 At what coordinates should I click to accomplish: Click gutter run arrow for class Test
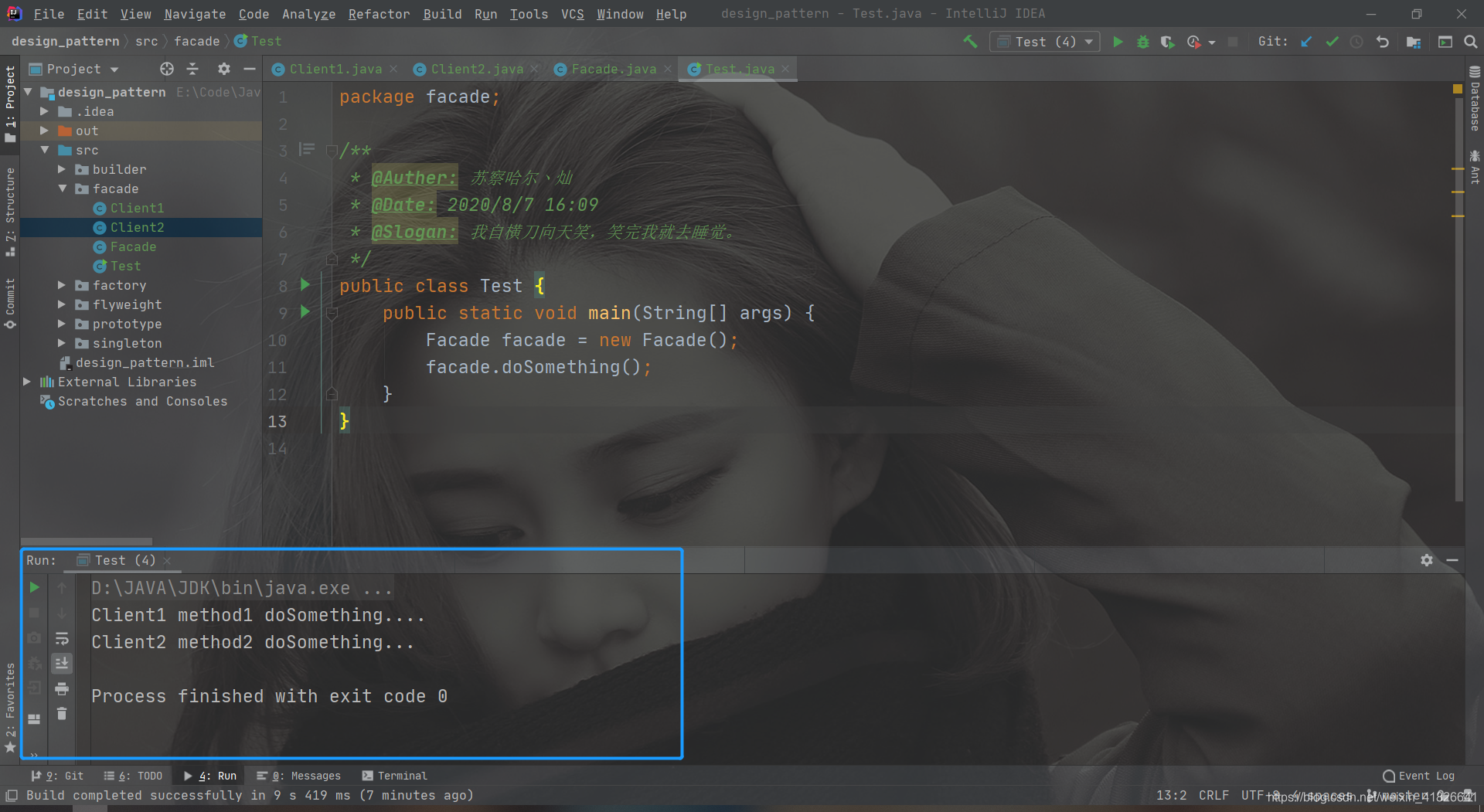click(305, 285)
